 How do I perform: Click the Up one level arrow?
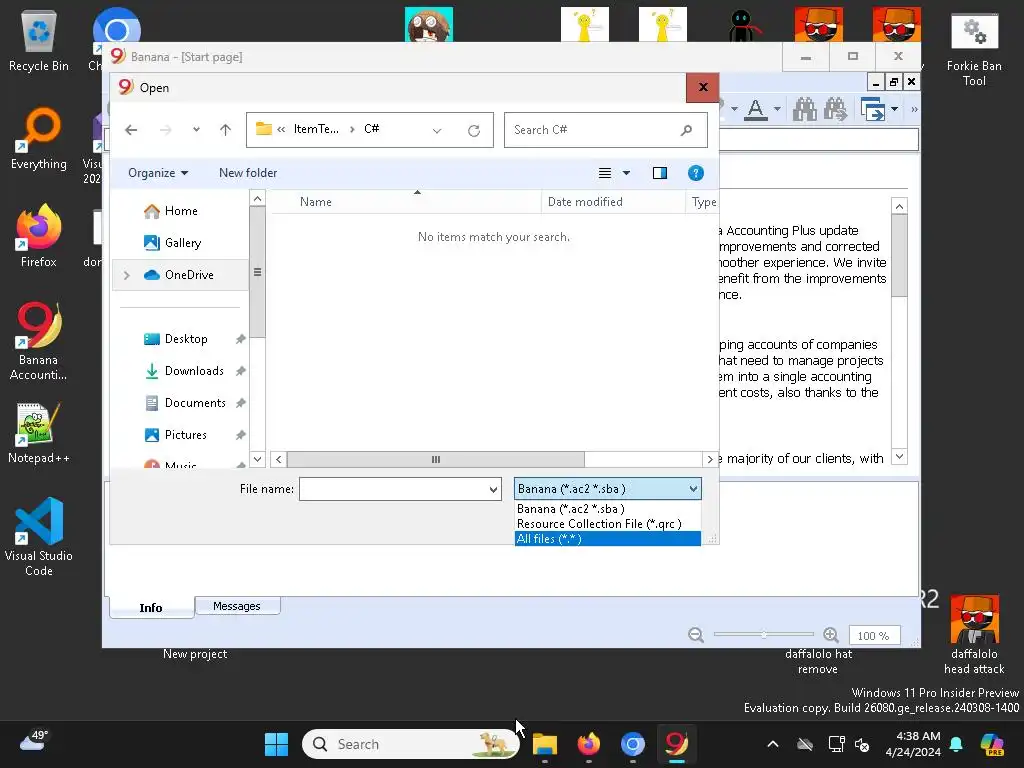[225, 130]
